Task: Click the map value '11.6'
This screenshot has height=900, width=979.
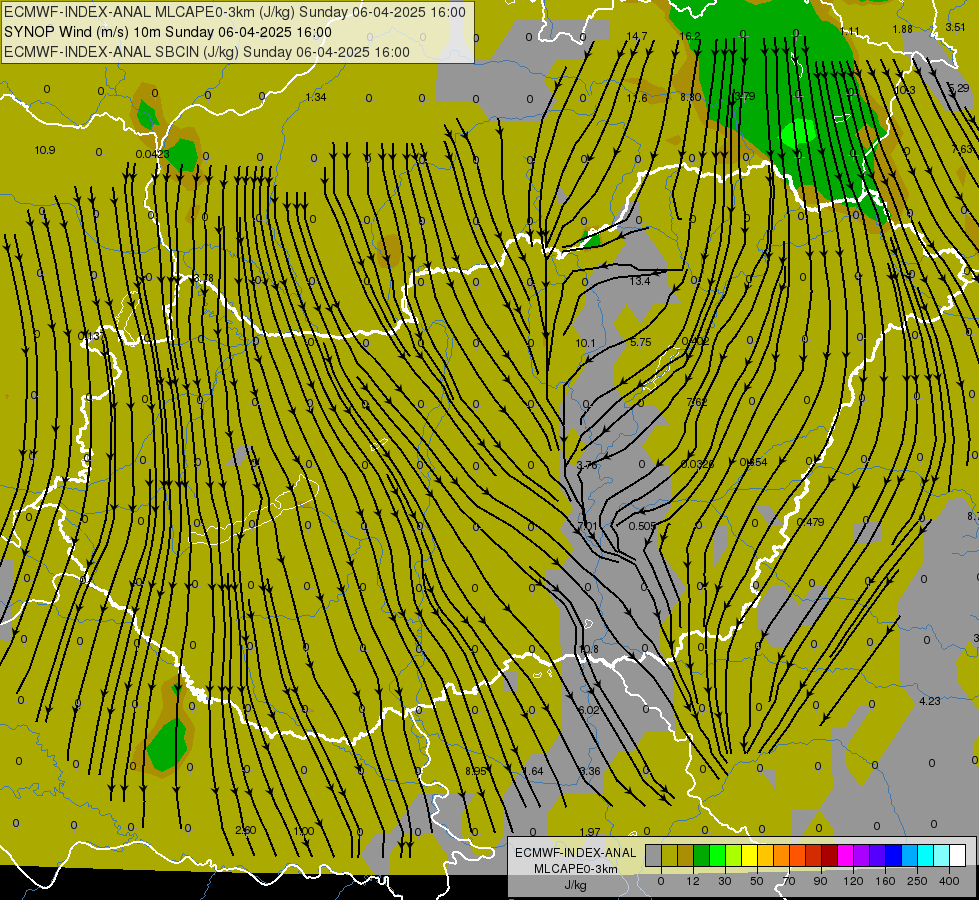Action: point(637,98)
